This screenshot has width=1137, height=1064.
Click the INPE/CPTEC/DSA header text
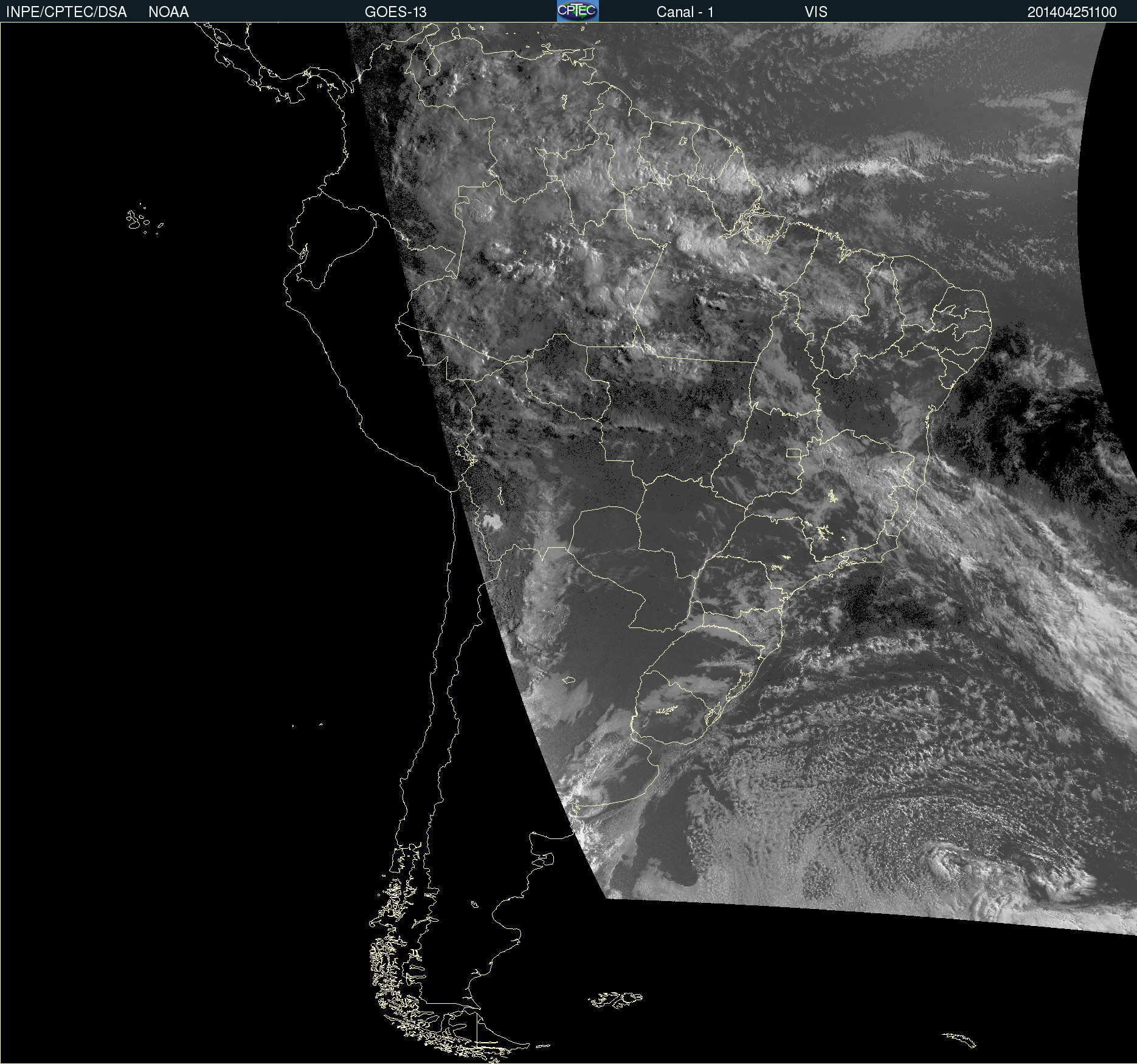tap(66, 12)
